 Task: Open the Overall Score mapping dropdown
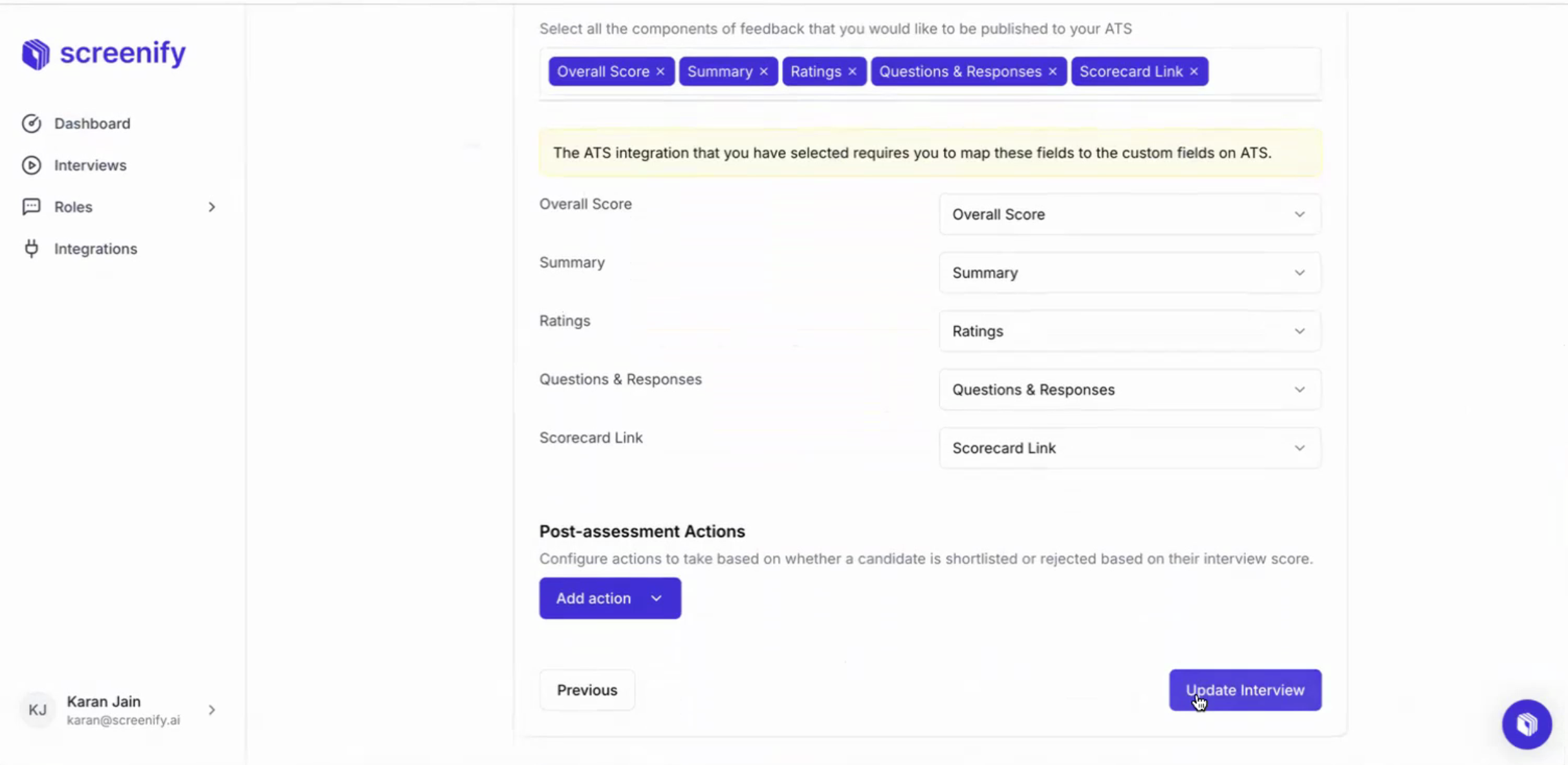[x=1129, y=214]
